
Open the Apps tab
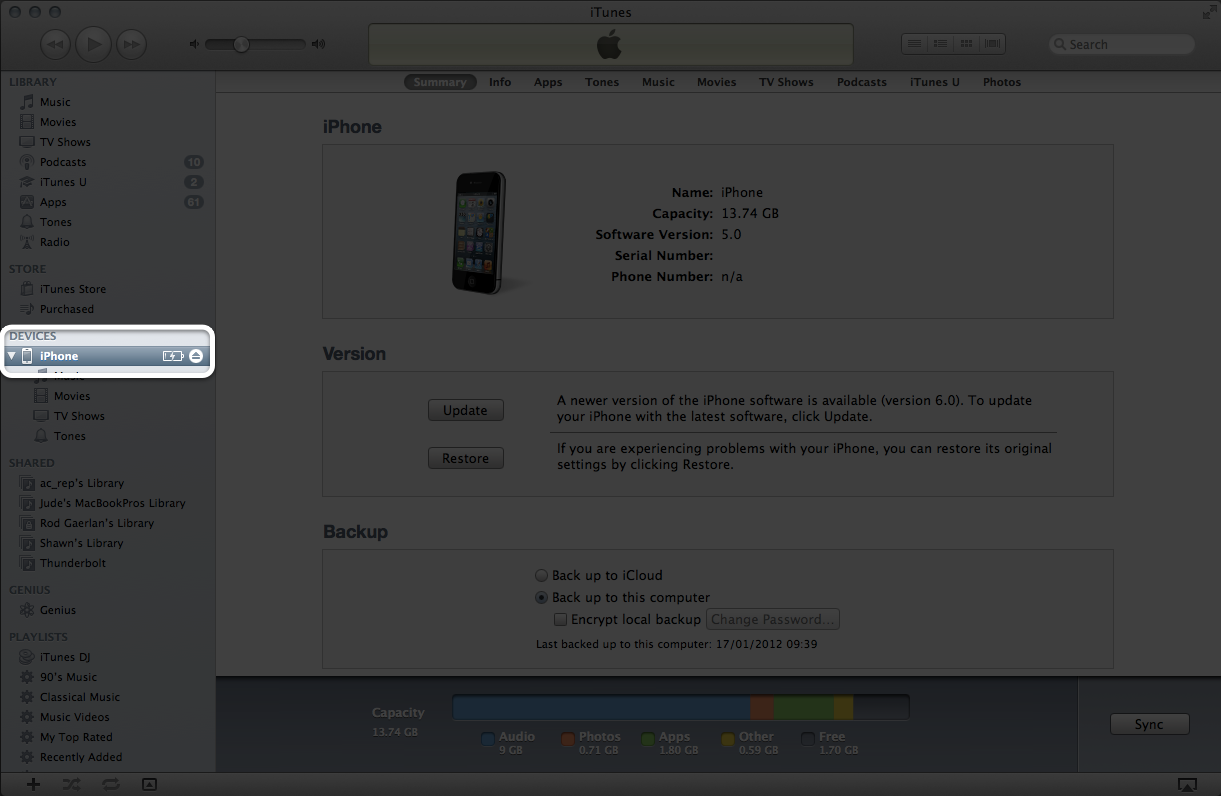pyautogui.click(x=548, y=82)
